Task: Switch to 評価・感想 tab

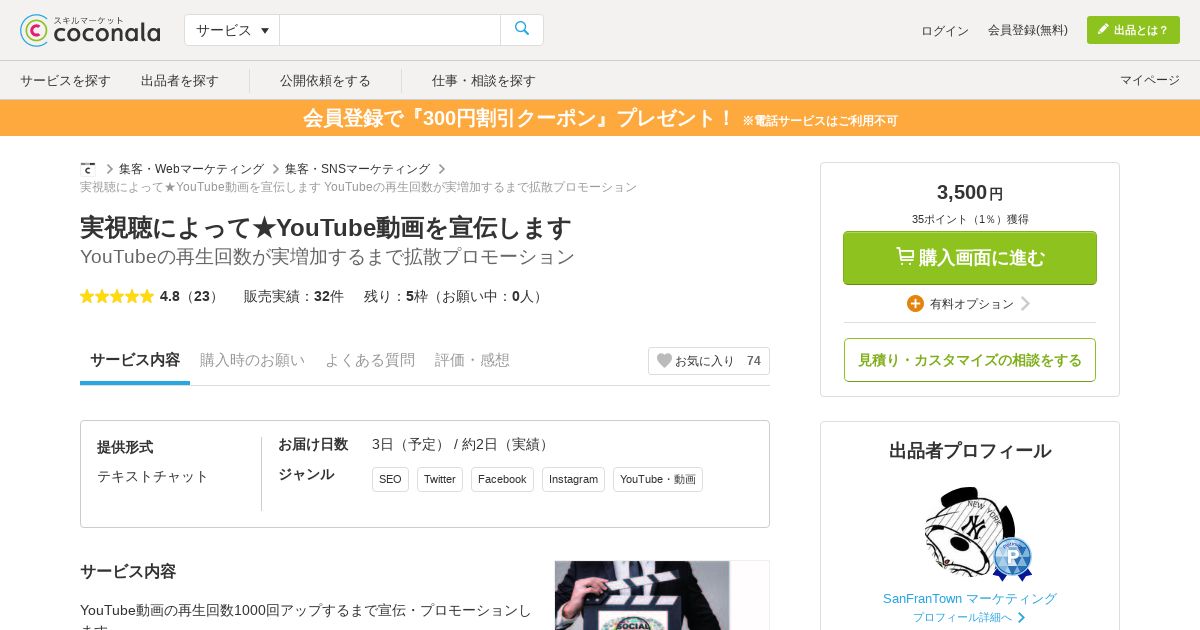Action: (x=472, y=360)
